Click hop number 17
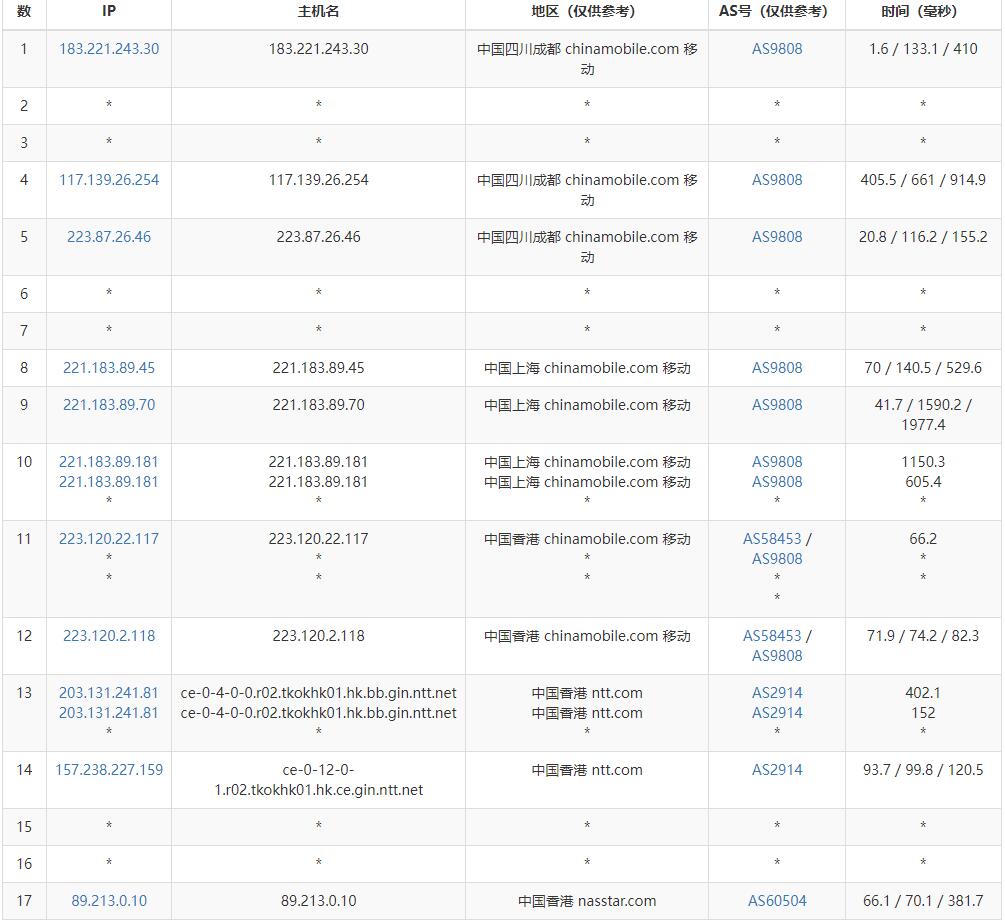1005x922 pixels. [24, 901]
